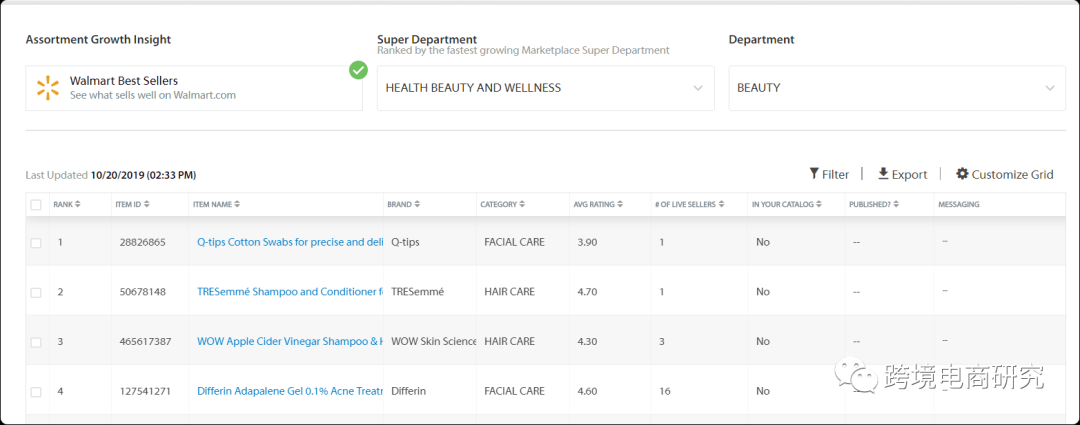Check the box for the Q-tips row
1080x425 pixels.
click(36, 242)
